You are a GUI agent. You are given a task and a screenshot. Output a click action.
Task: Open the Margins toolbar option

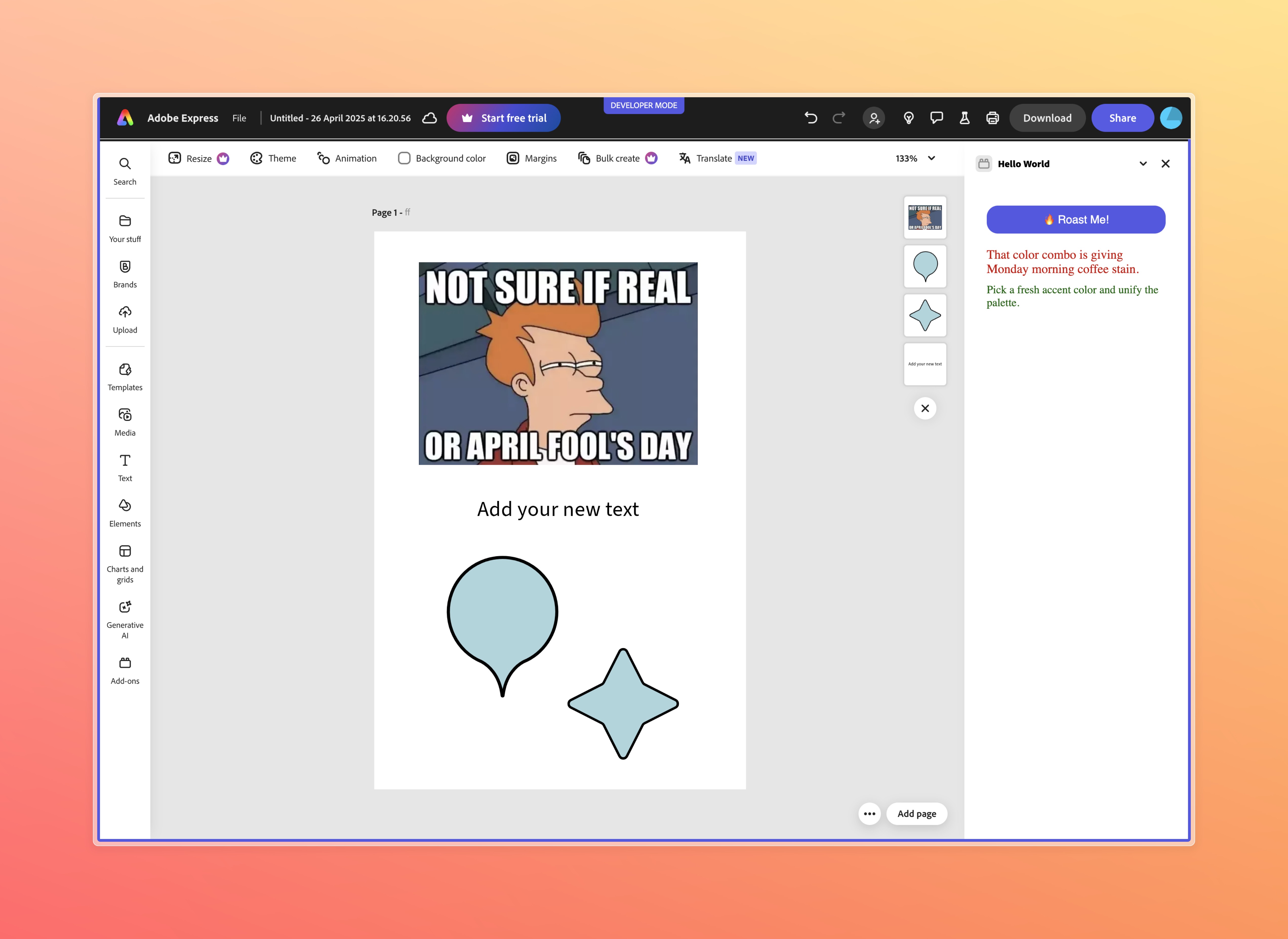point(532,158)
